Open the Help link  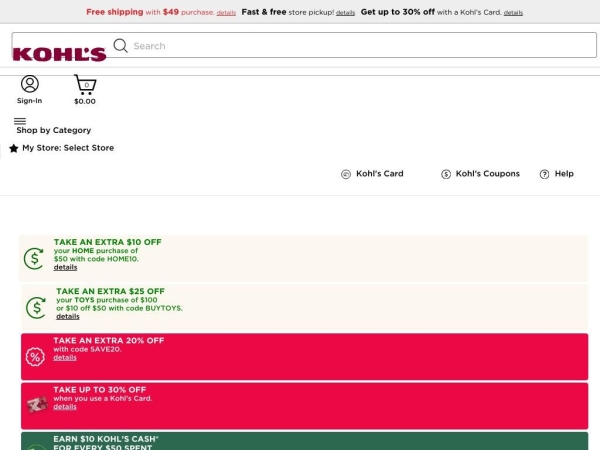pos(564,174)
